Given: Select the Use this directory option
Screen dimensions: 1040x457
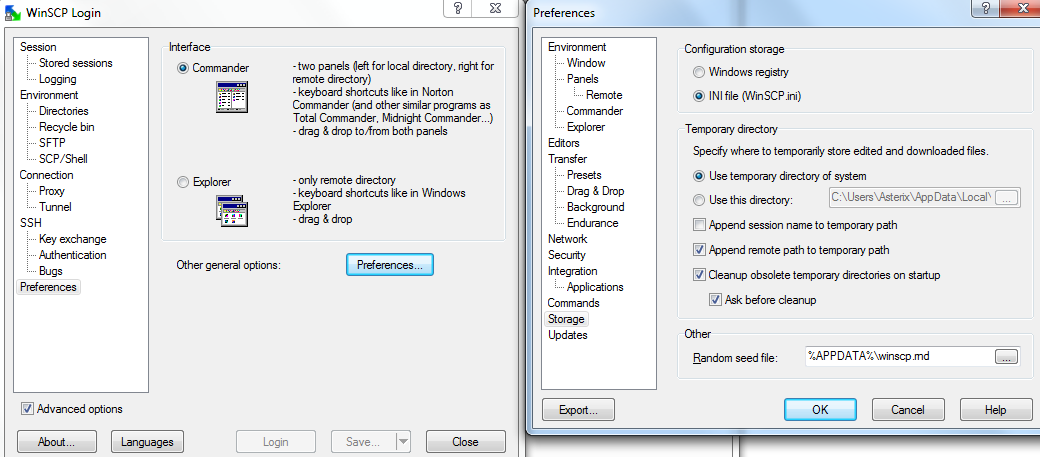Looking at the screenshot, I should tap(698, 200).
